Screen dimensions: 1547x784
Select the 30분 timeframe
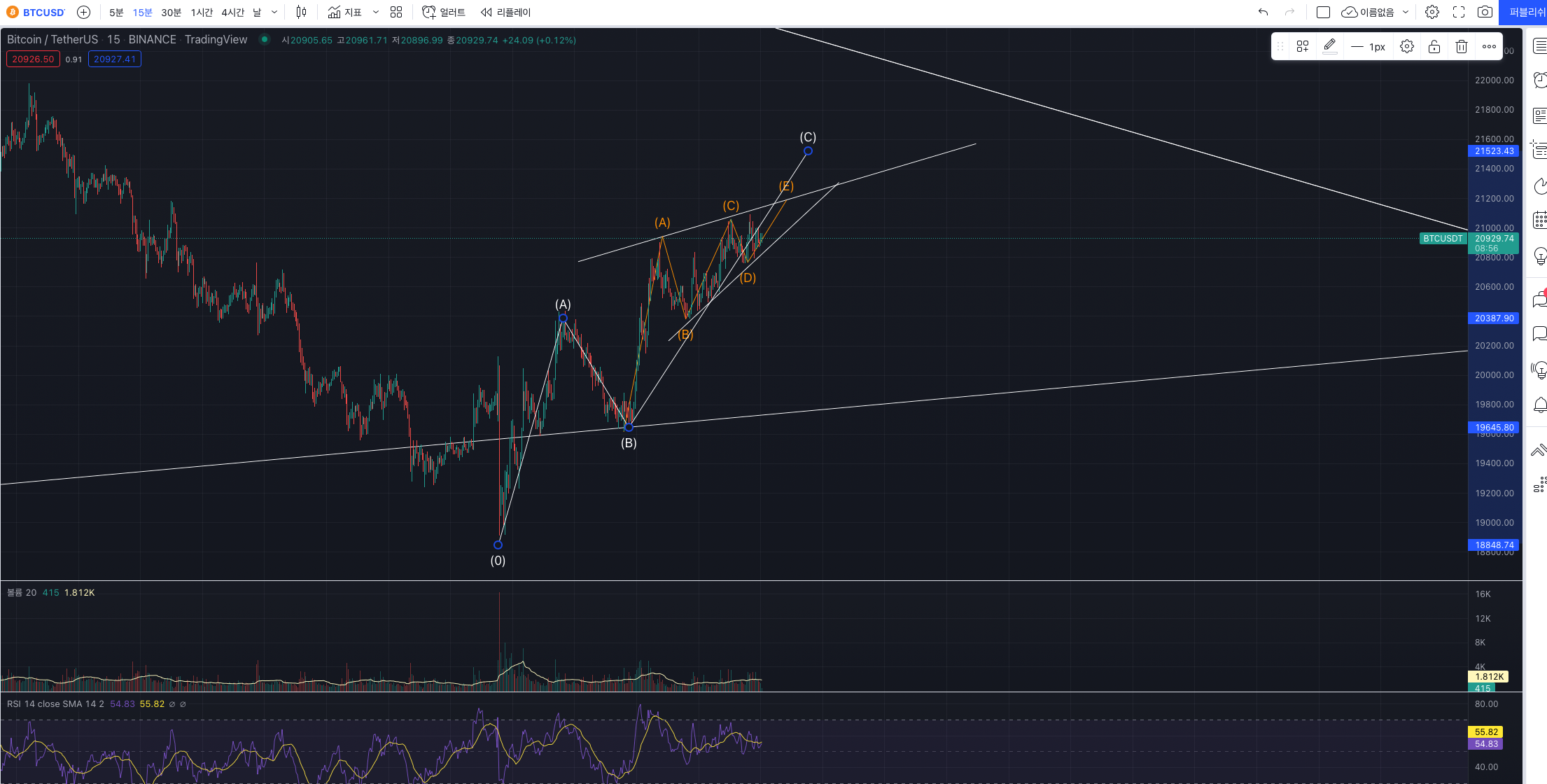[171, 13]
